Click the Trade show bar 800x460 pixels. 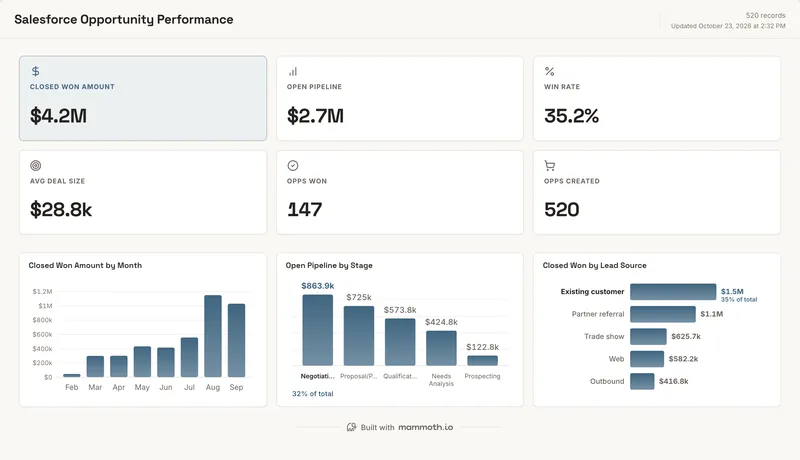click(x=648, y=337)
